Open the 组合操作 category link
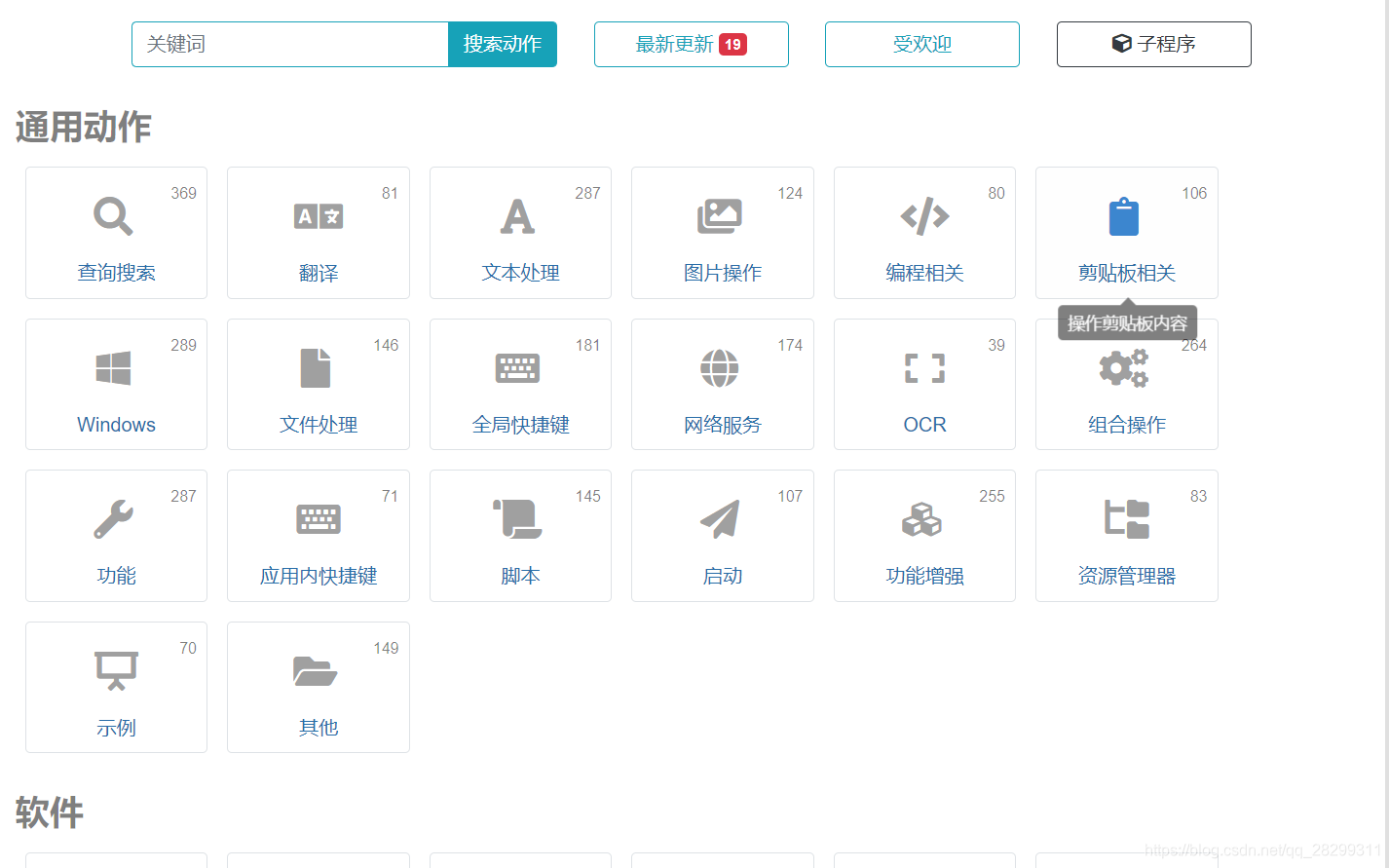 (1127, 425)
